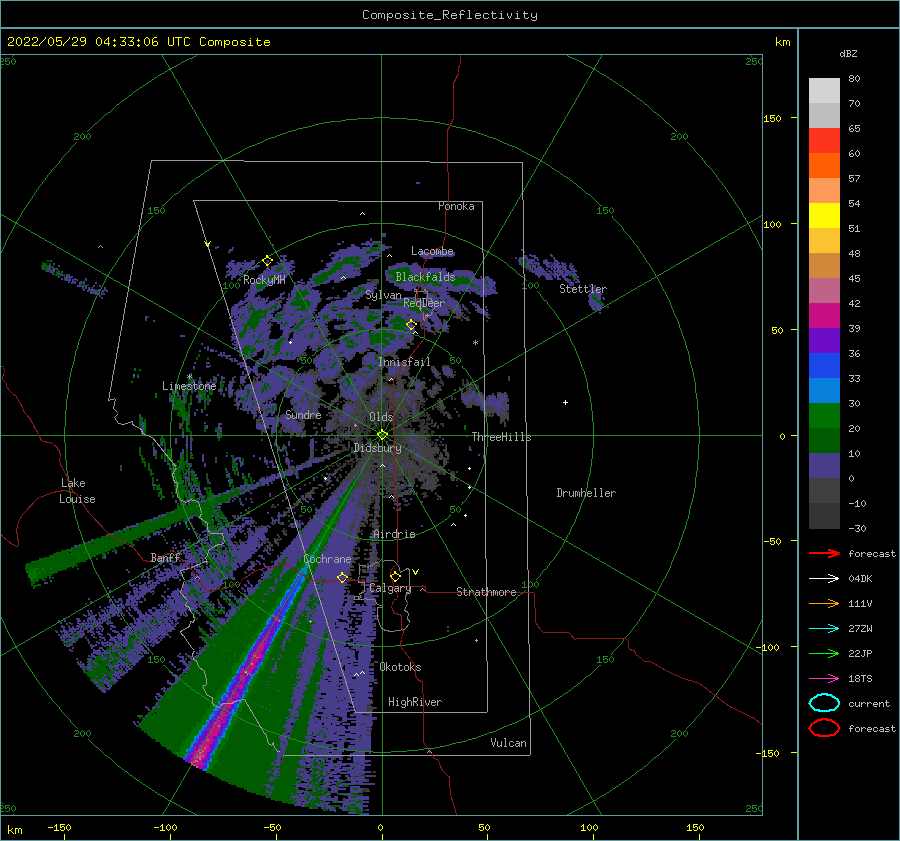Click the cyan 27ZW arrow icon

pos(824,629)
